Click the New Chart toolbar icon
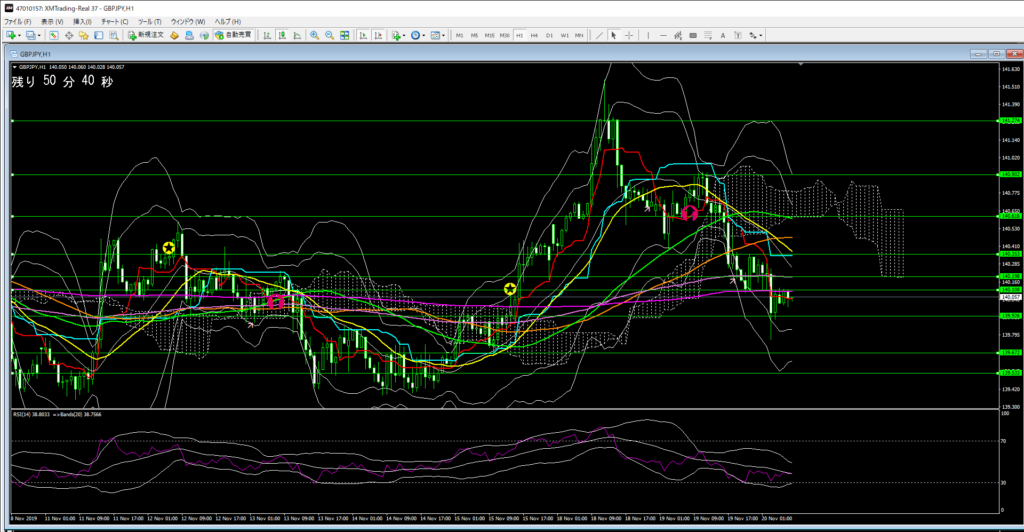The height and width of the screenshot is (532, 1024). coord(11,35)
